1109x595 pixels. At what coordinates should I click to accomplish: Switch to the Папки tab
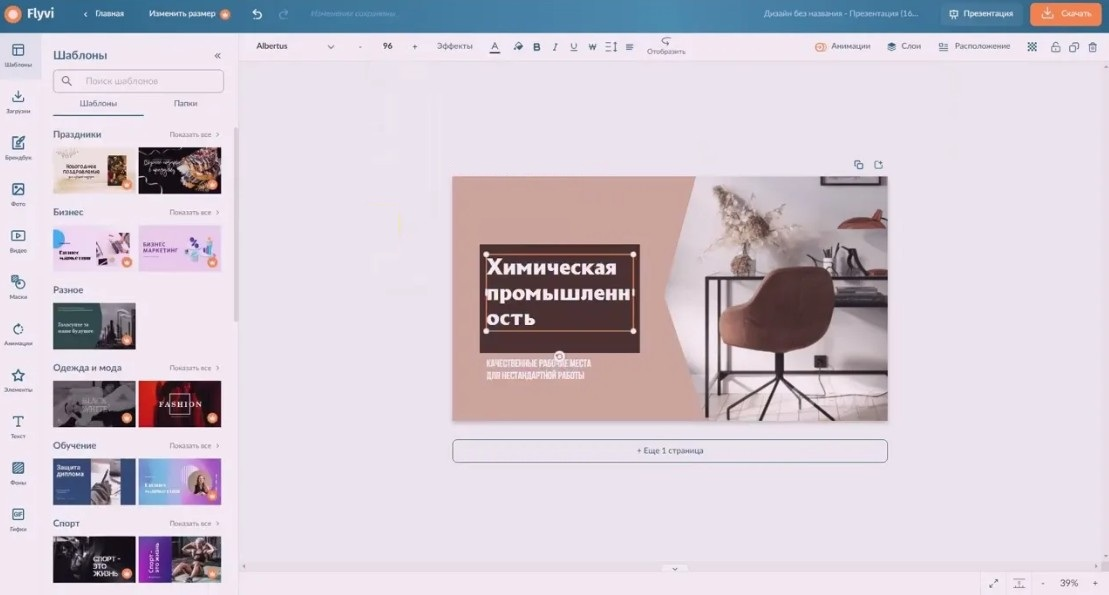(x=185, y=103)
